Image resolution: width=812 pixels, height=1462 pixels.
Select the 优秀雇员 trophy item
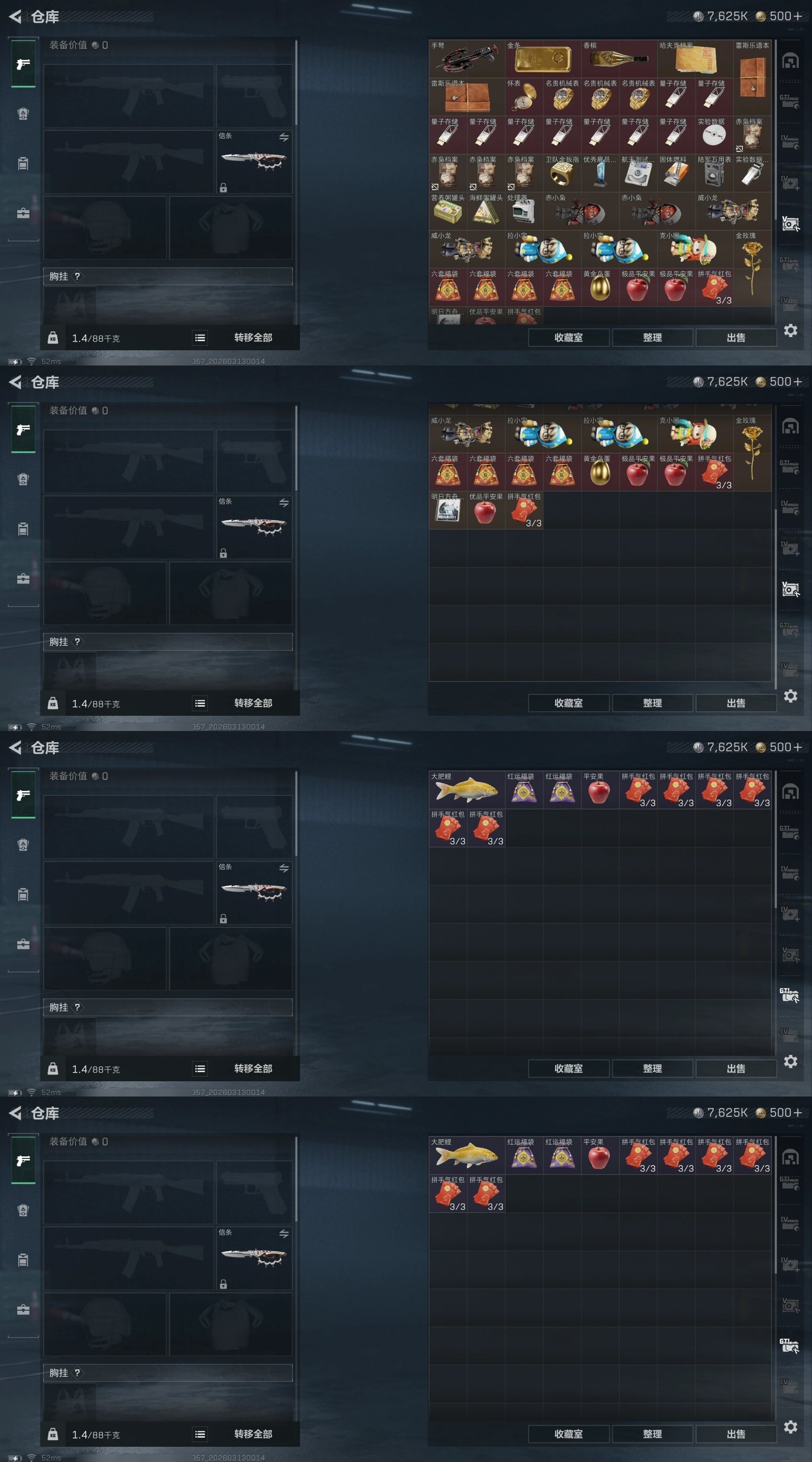click(x=600, y=173)
